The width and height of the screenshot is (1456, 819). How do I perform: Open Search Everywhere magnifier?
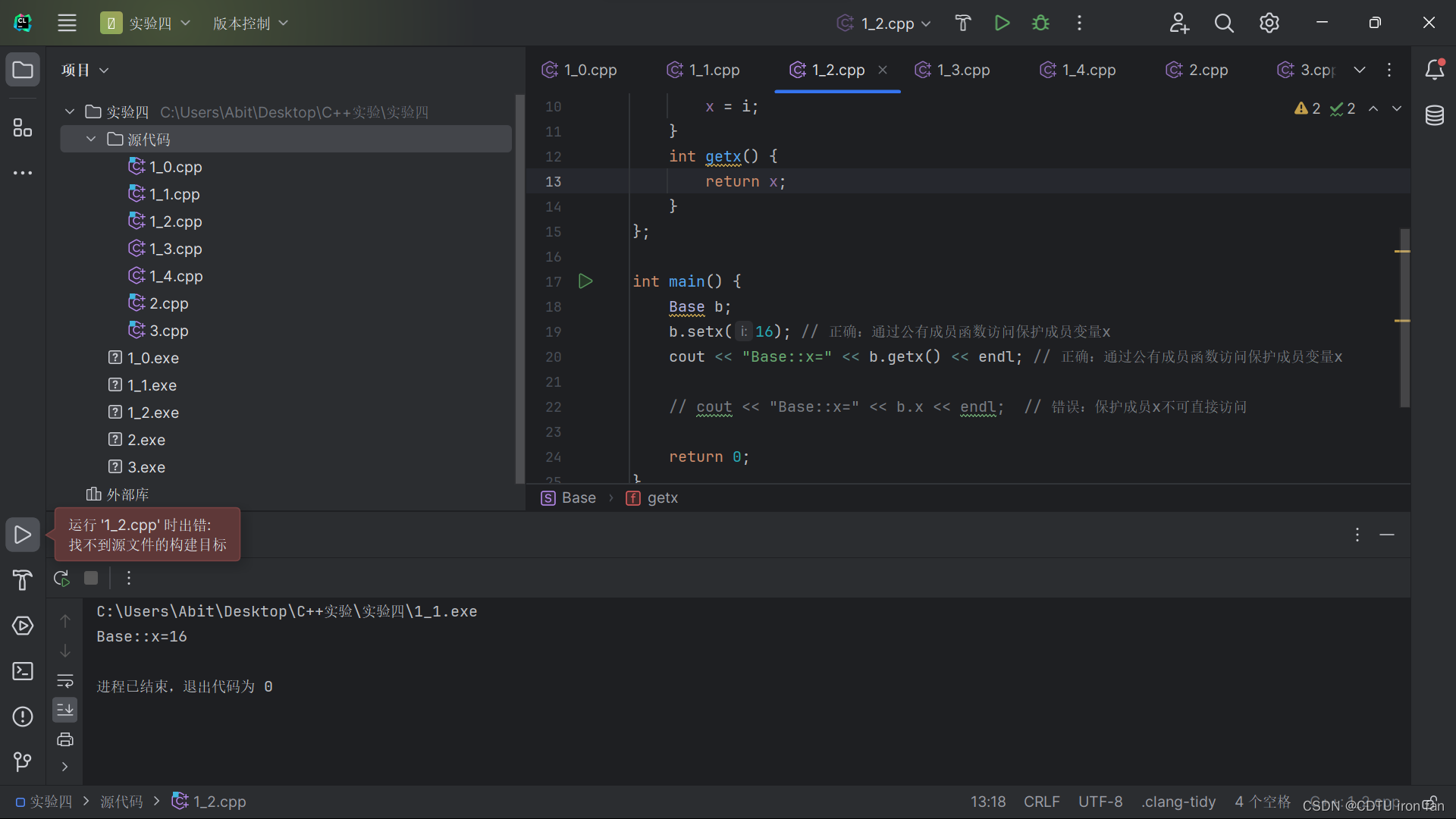1224,23
